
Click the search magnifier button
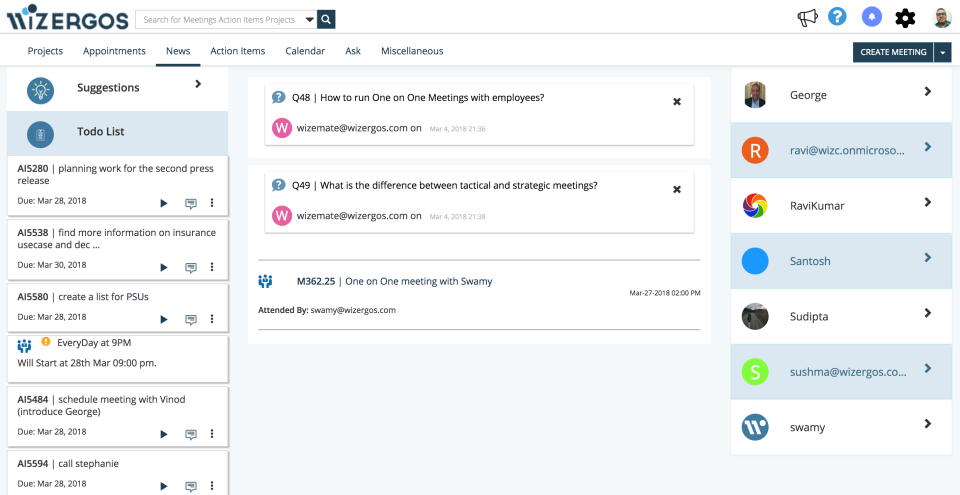pyautogui.click(x=326, y=19)
